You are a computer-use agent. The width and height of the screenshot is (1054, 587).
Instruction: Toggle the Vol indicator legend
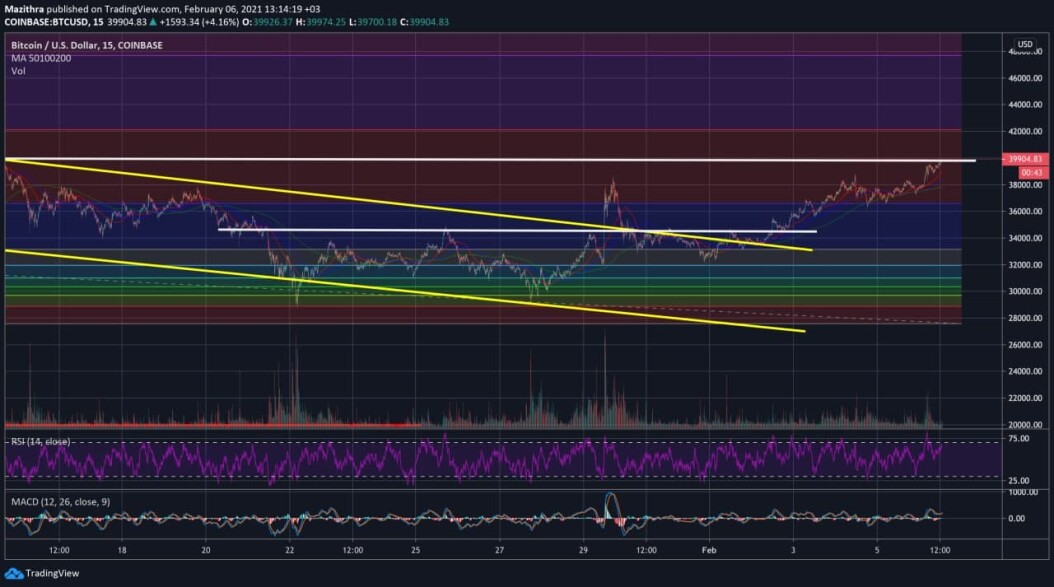(18, 71)
